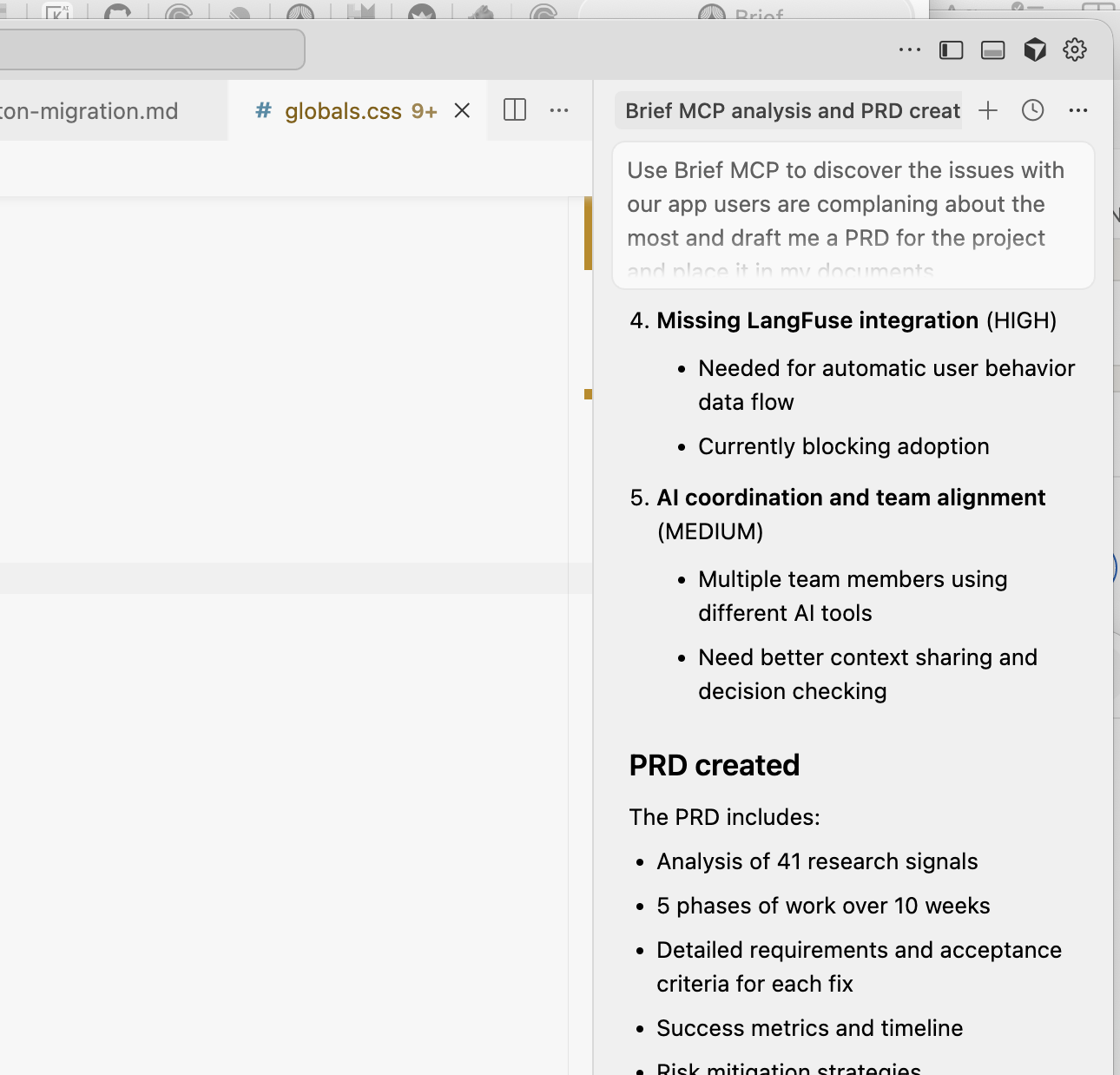Open the browser overflow menu

pos(909,49)
